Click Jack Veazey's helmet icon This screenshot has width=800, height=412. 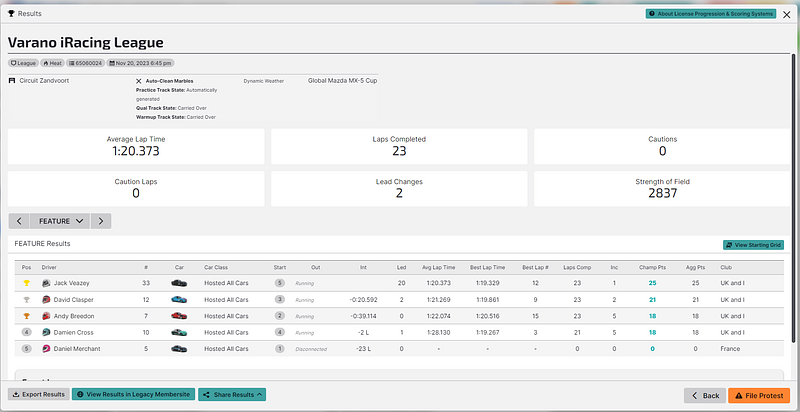tap(46, 283)
